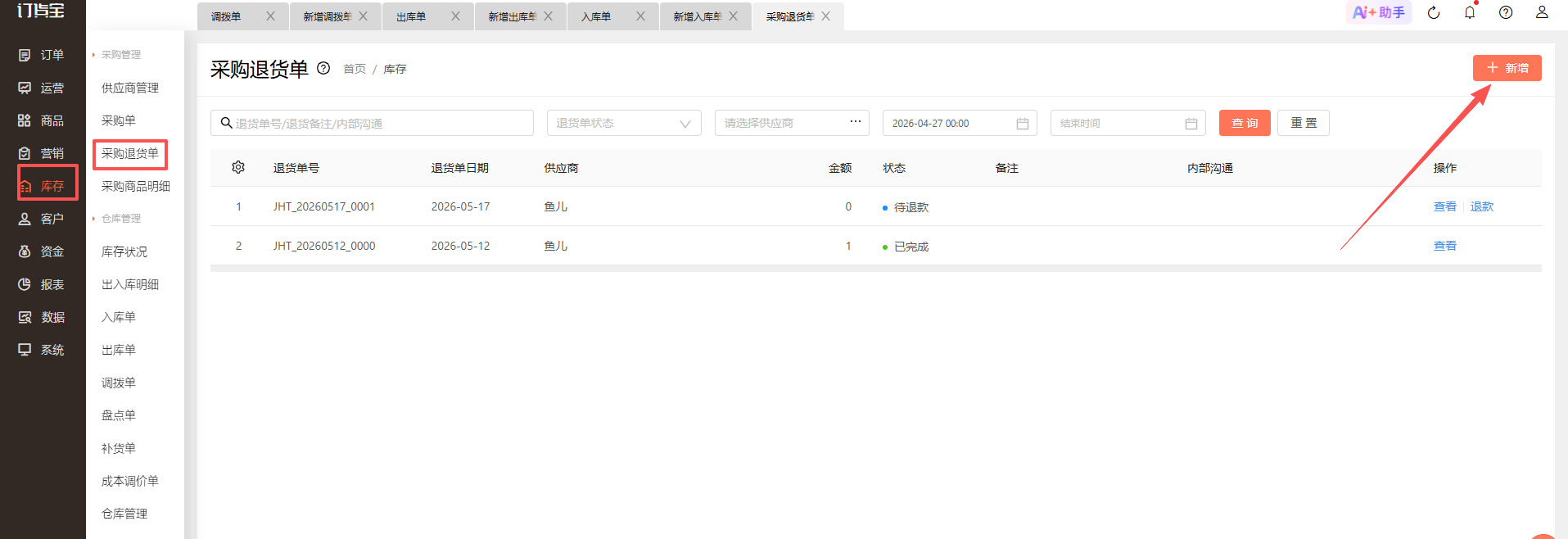View return order JHT_20260512_0000
1568x539 pixels.
(x=1444, y=246)
